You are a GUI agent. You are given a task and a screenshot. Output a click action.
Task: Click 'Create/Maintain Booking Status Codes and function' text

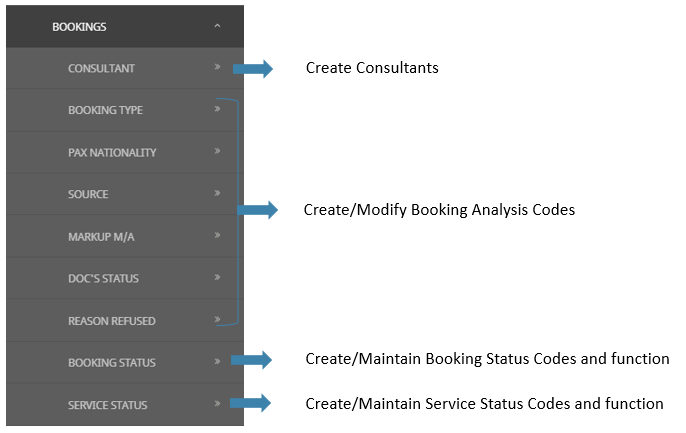(487, 359)
